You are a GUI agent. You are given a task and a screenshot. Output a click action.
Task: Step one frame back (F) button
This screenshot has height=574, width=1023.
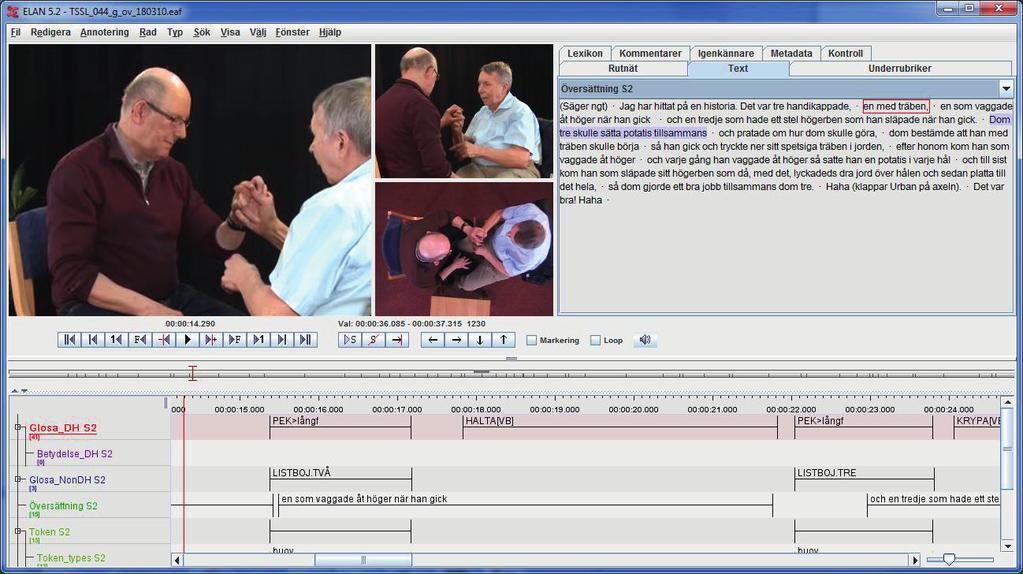pos(140,340)
